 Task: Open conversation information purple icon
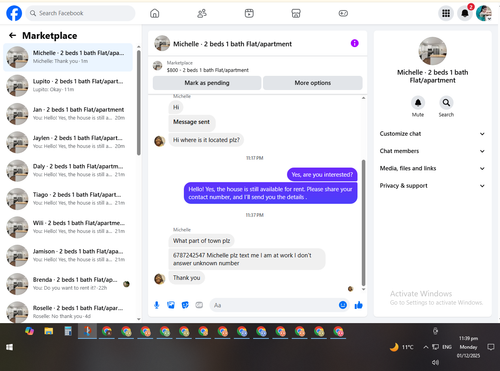pyautogui.click(x=355, y=43)
